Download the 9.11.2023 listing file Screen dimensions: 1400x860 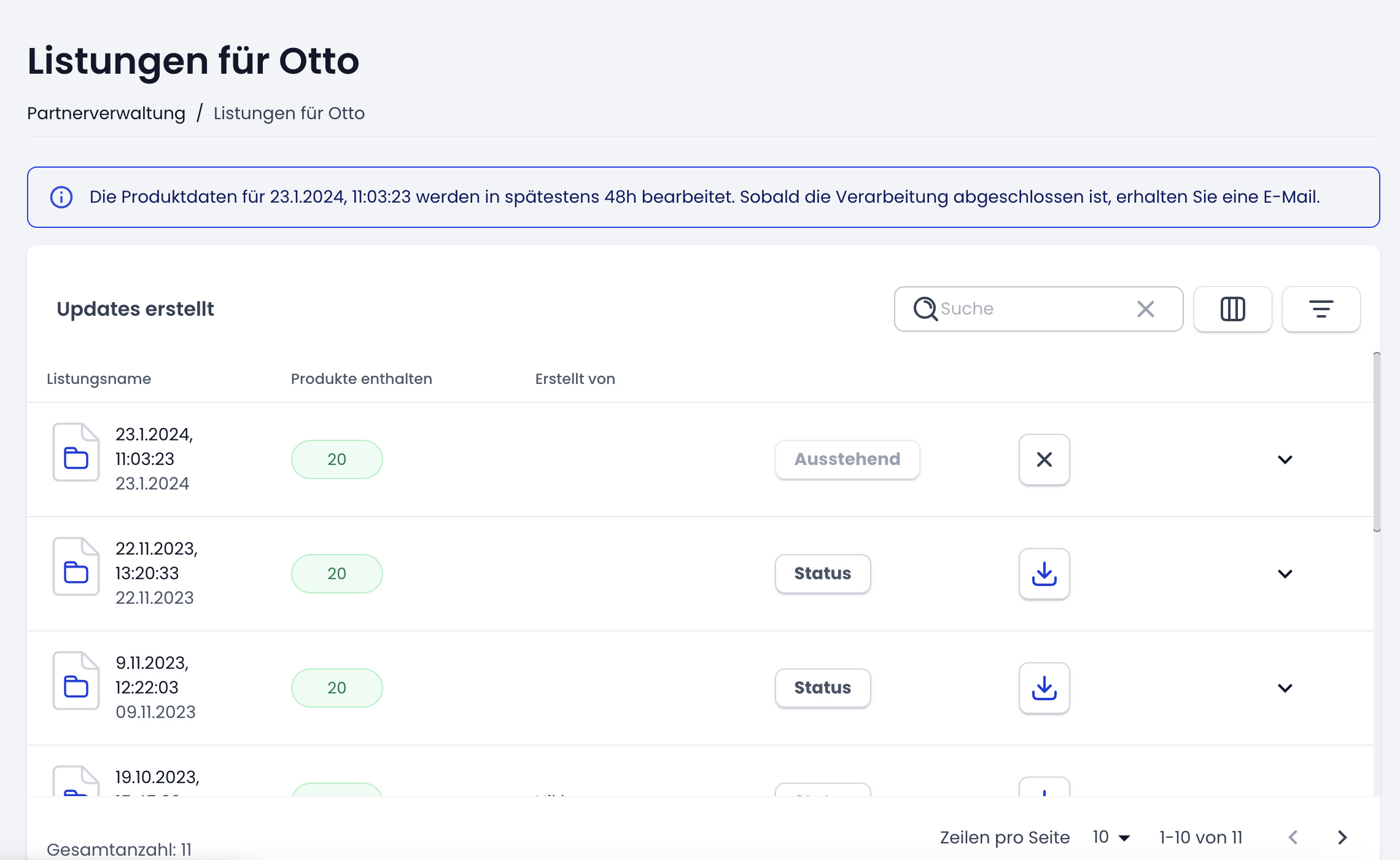tap(1044, 688)
